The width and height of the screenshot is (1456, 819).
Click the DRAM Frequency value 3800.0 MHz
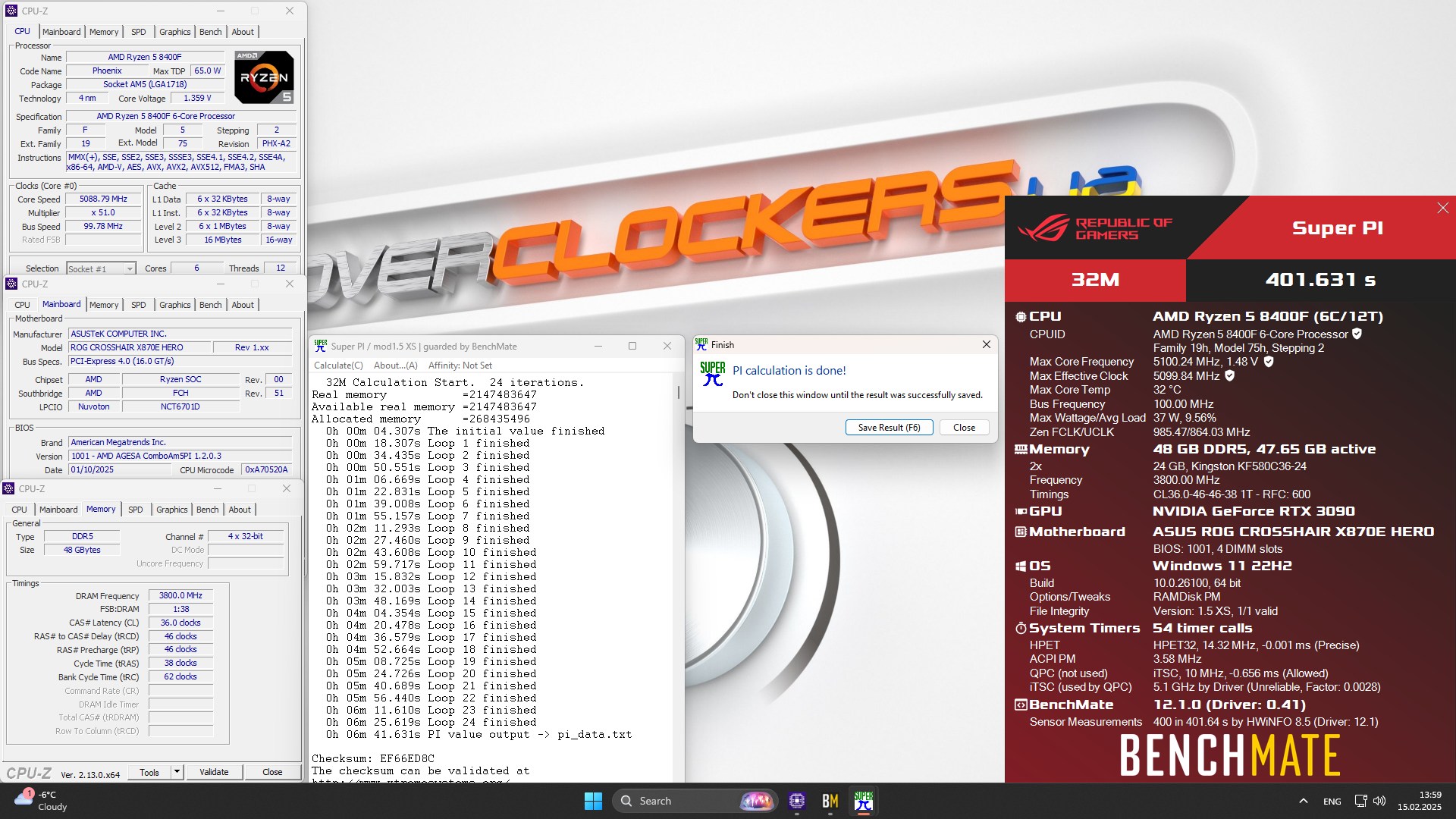180,596
